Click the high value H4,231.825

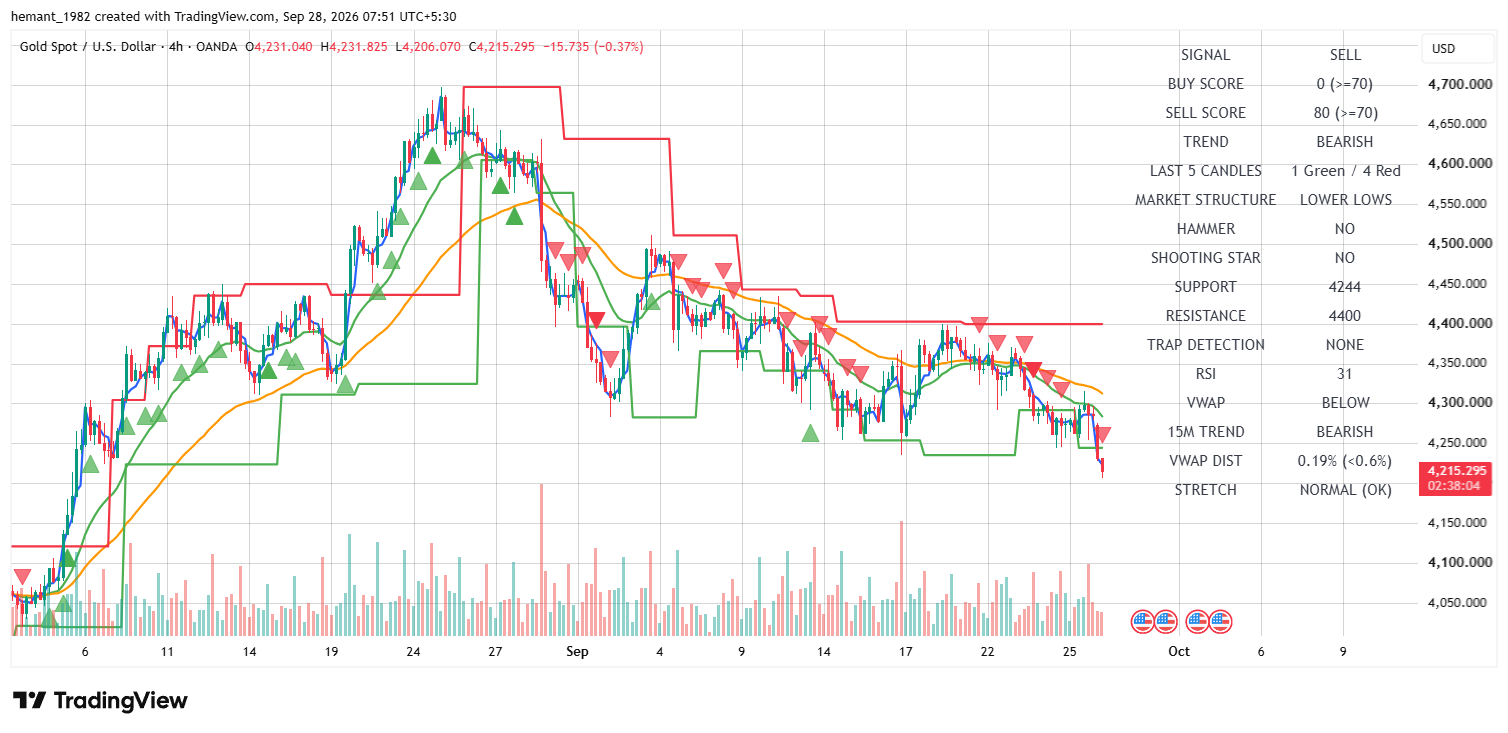coord(355,47)
